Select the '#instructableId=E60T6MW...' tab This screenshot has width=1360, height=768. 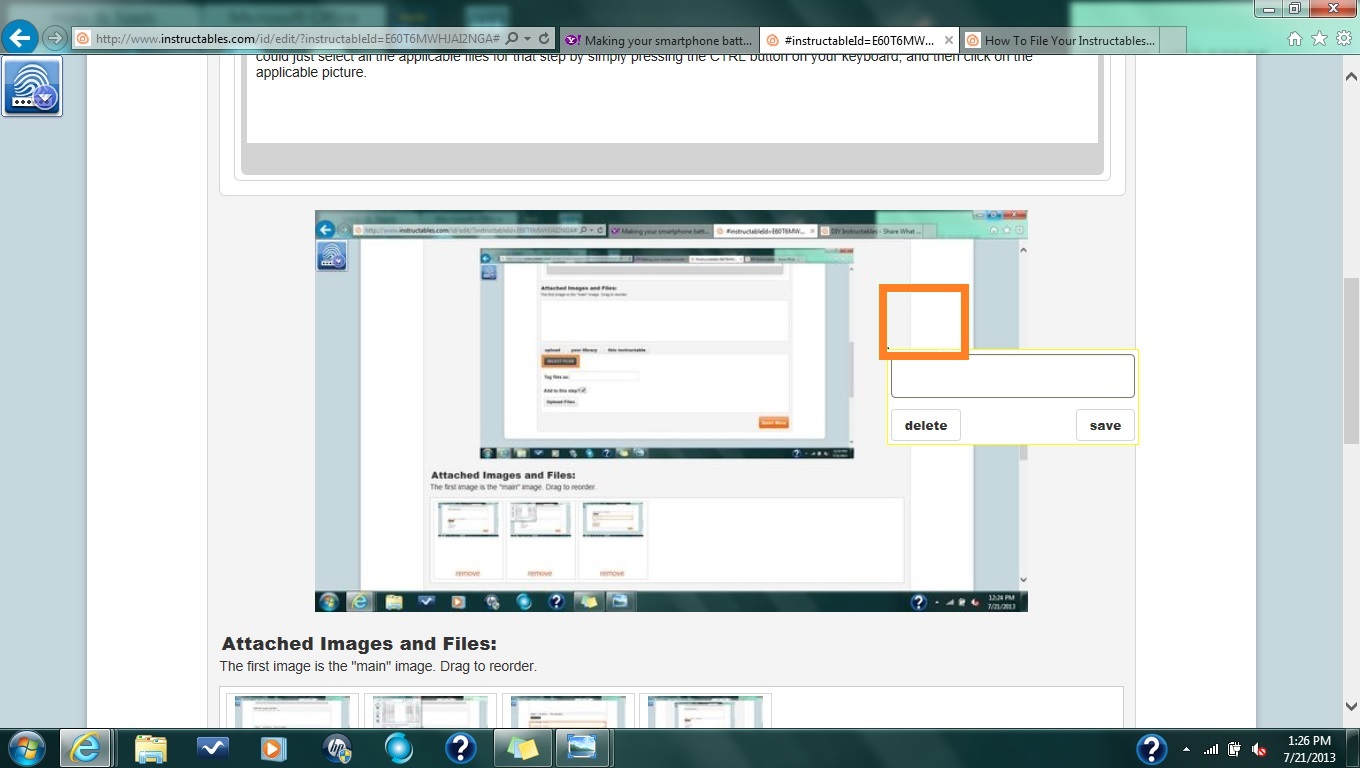(x=859, y=40)
